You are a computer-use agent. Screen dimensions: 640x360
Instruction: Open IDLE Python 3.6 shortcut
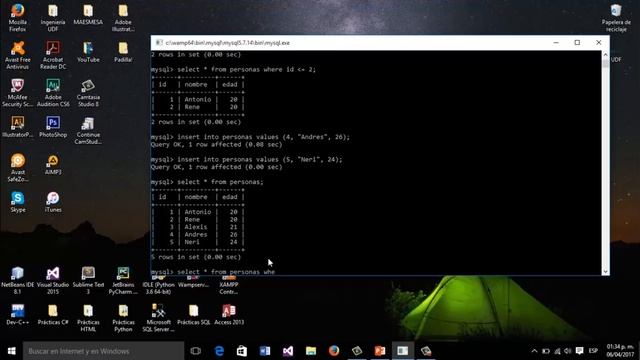coord(158,285)
